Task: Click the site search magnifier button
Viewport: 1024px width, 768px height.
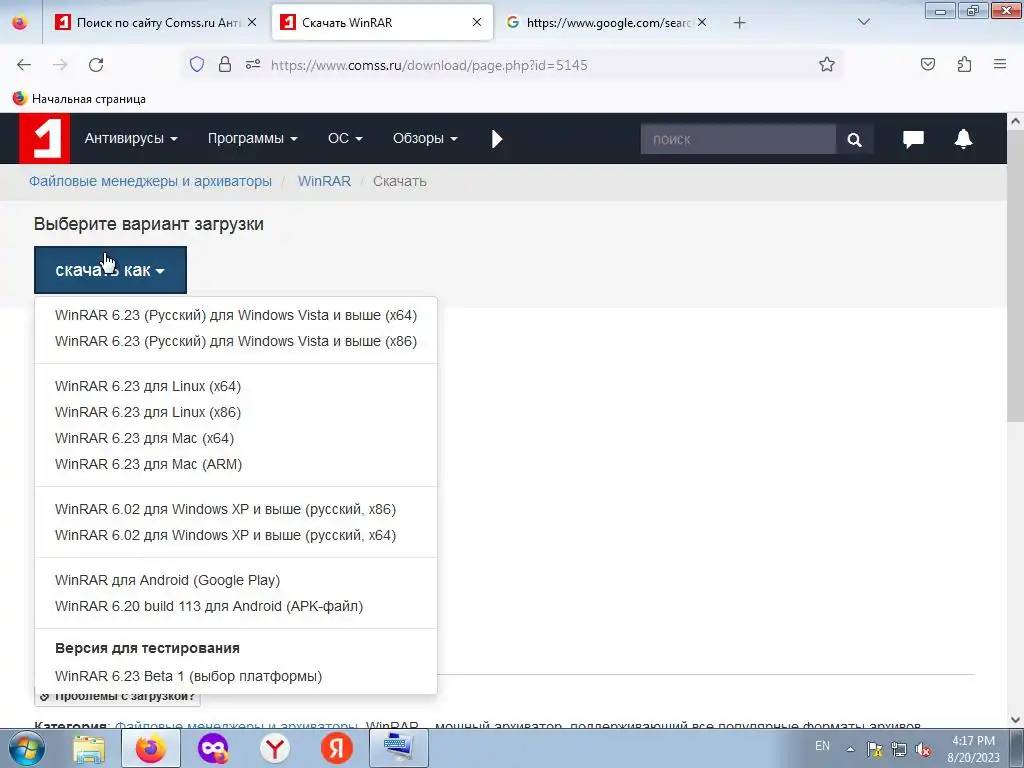Action: [x=854, y=139]
